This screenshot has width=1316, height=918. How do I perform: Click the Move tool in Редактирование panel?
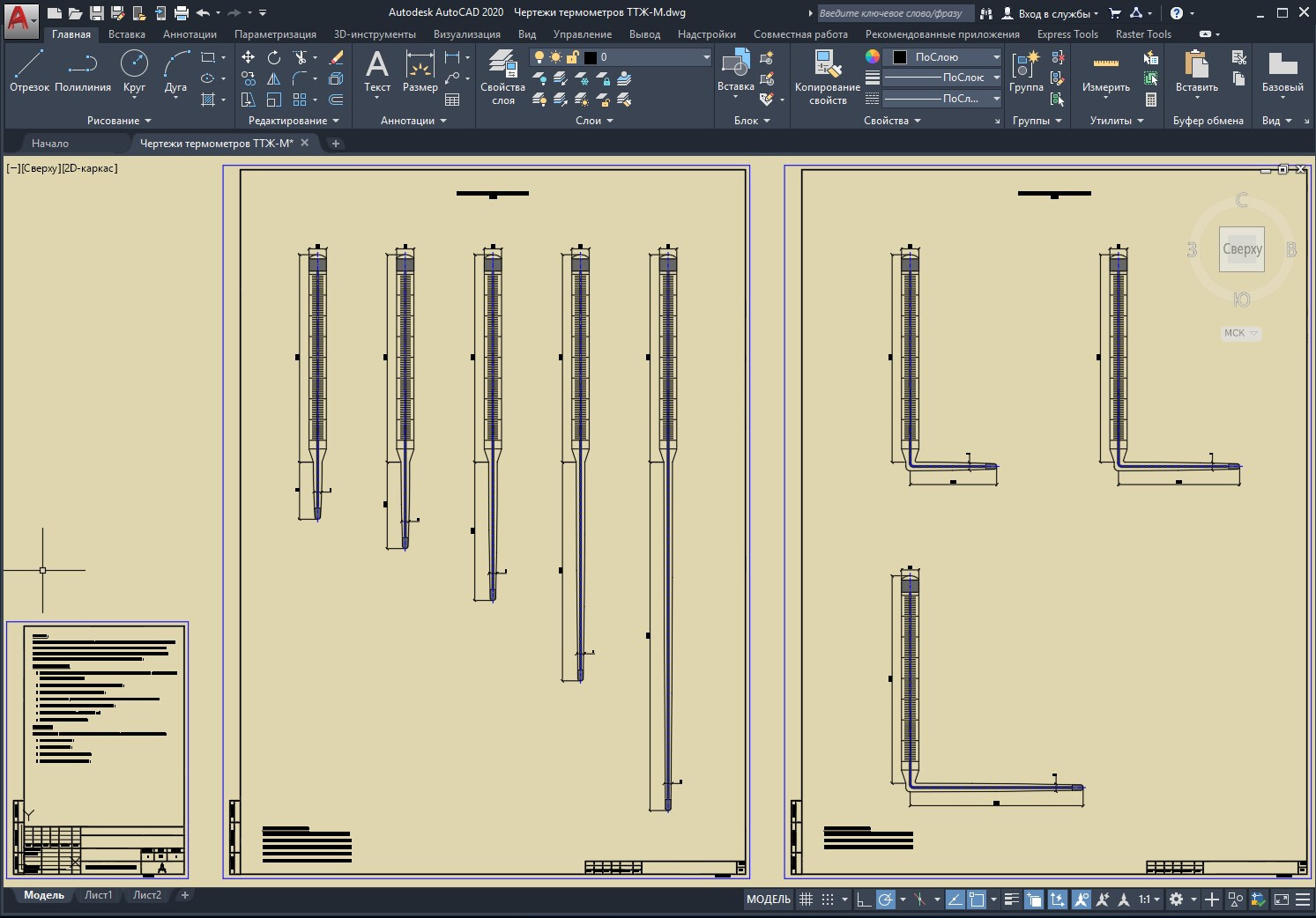point(249,57)
